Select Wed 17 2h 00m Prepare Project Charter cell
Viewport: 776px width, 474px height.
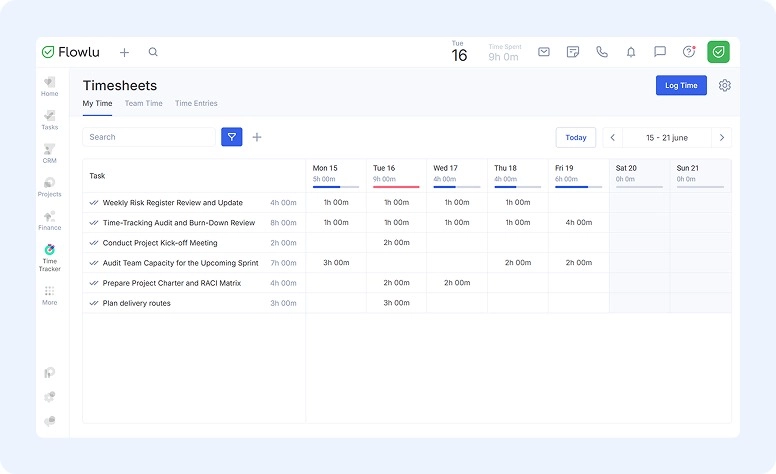tap(457, 283)
